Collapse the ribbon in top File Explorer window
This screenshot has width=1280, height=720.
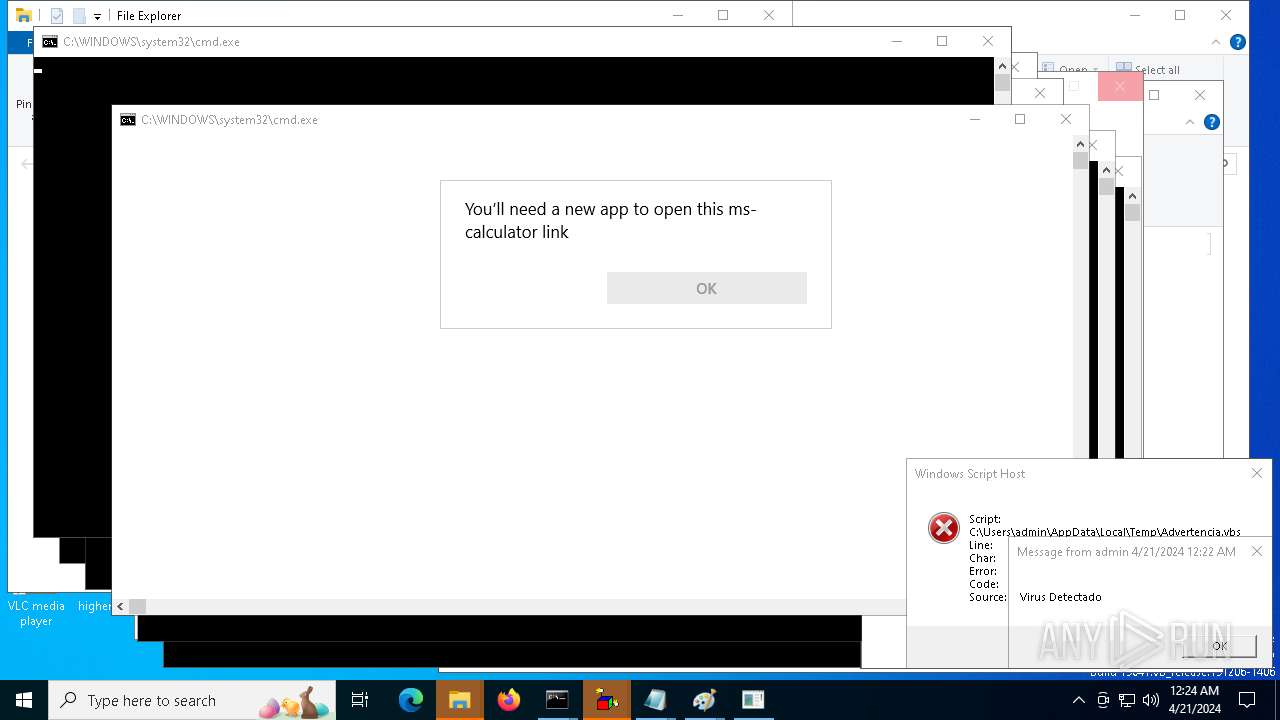[1217, 42]
